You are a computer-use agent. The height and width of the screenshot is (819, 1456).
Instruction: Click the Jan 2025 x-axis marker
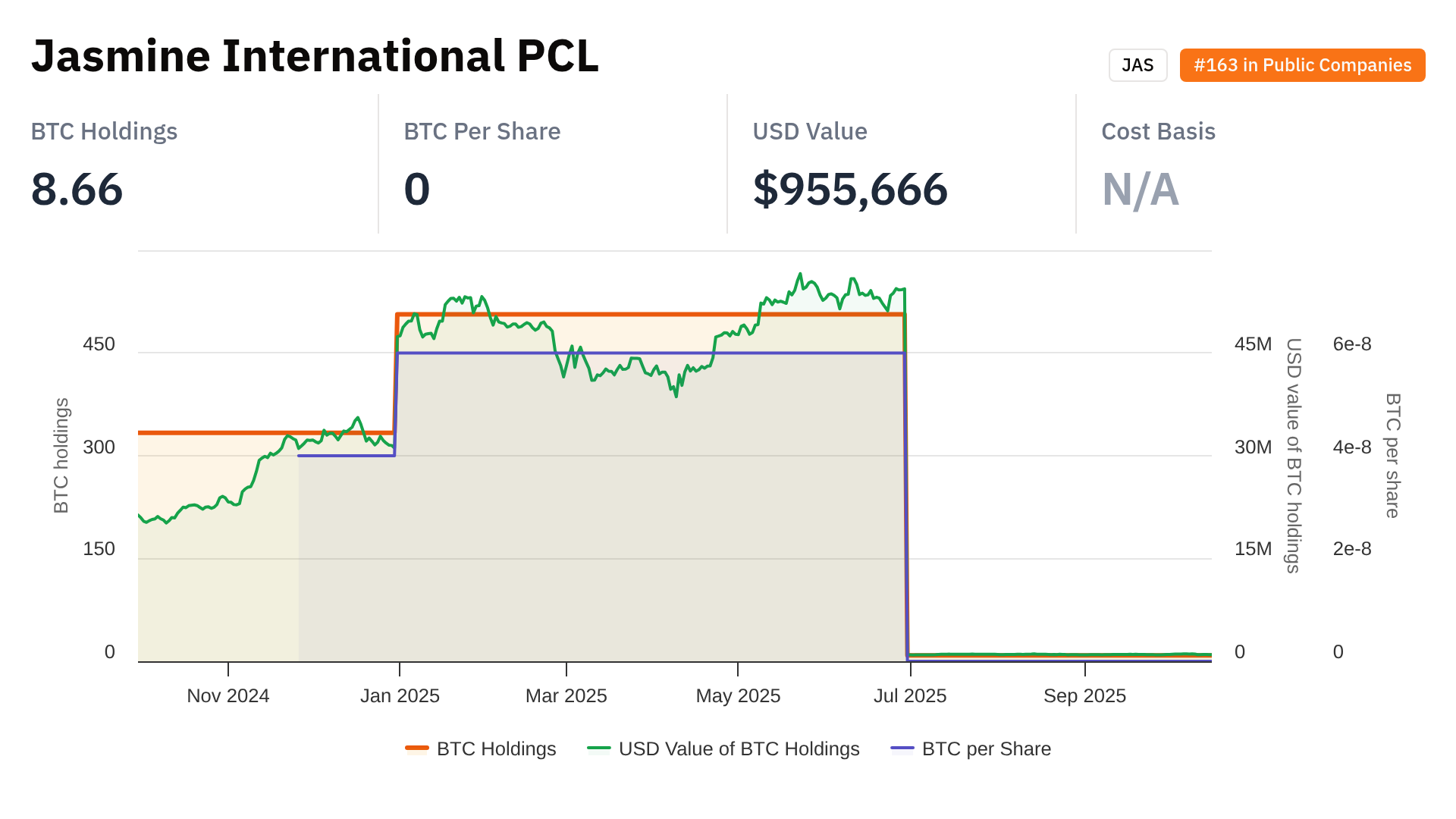coord(400,696)
